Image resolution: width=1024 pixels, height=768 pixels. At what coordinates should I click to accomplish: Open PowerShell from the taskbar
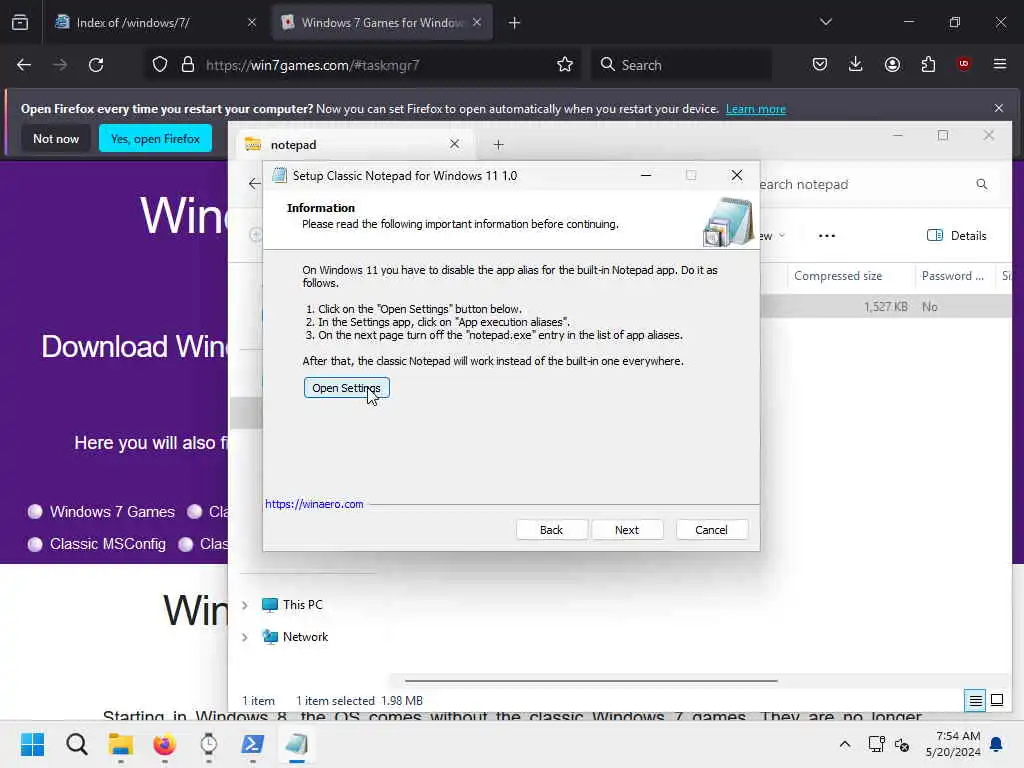(x=253, y=744)
